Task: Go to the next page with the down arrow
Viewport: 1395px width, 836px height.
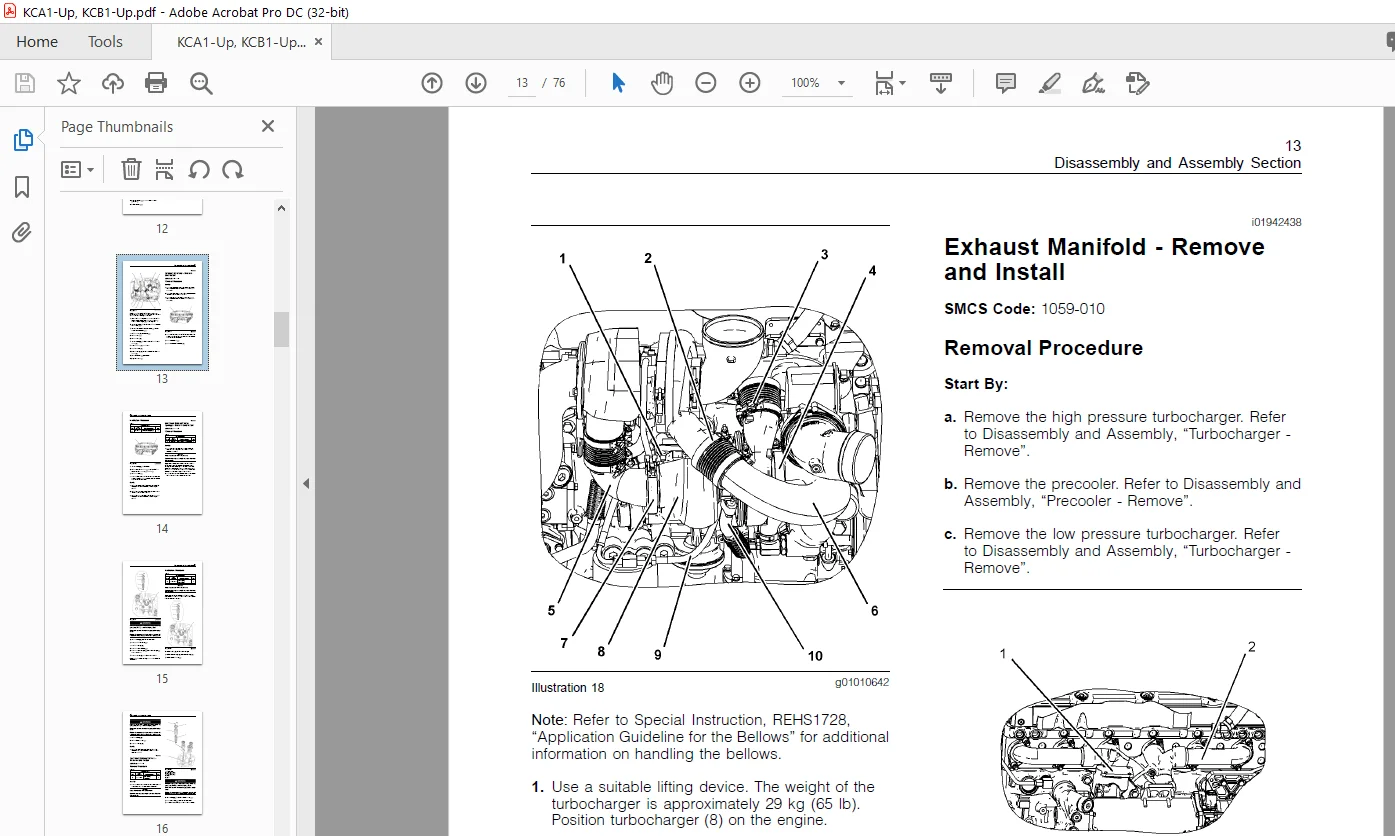Action: coord(476,83)
